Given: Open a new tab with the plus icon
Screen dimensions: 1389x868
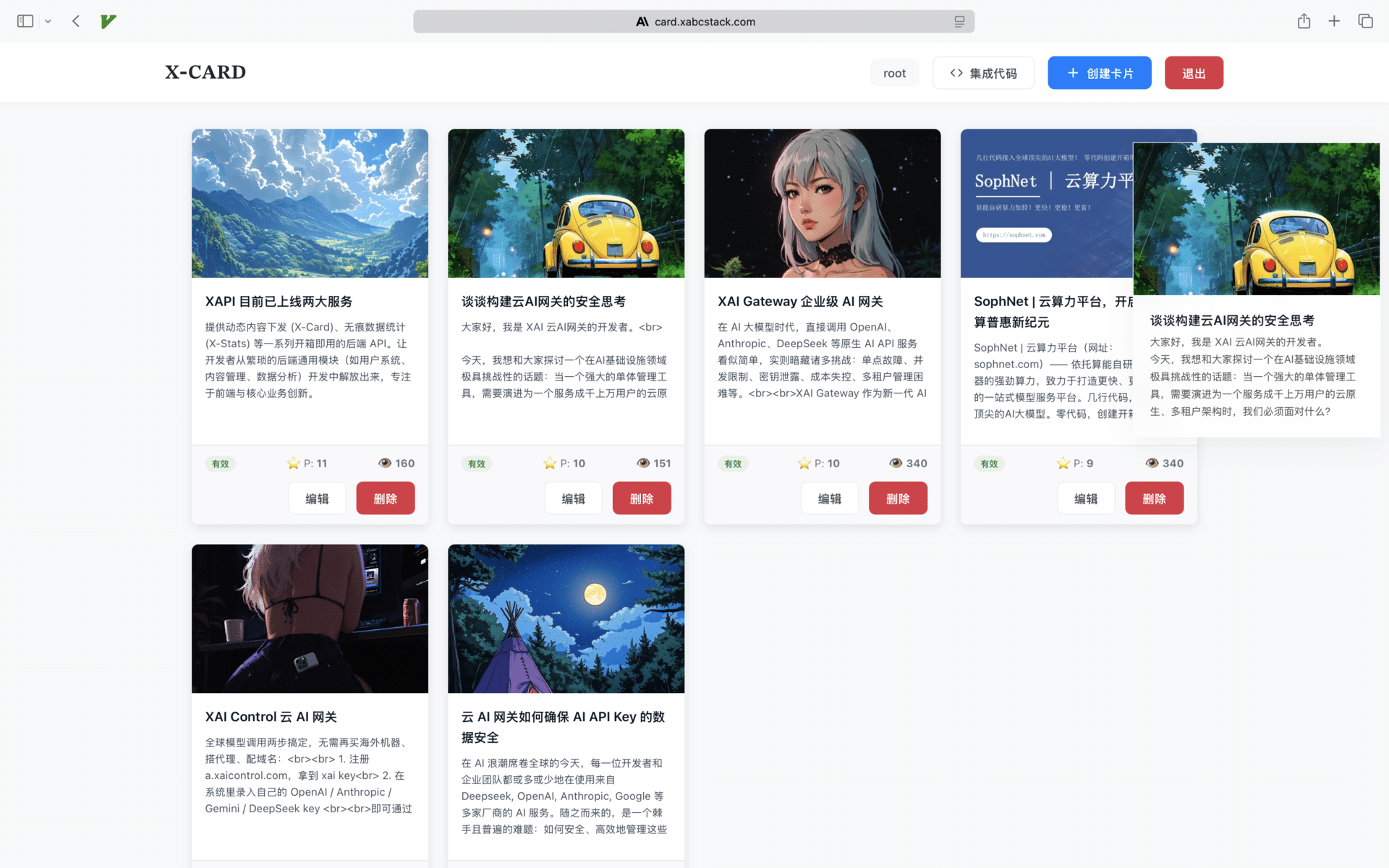Looking at the screenshot, I should click(1334, 21).
